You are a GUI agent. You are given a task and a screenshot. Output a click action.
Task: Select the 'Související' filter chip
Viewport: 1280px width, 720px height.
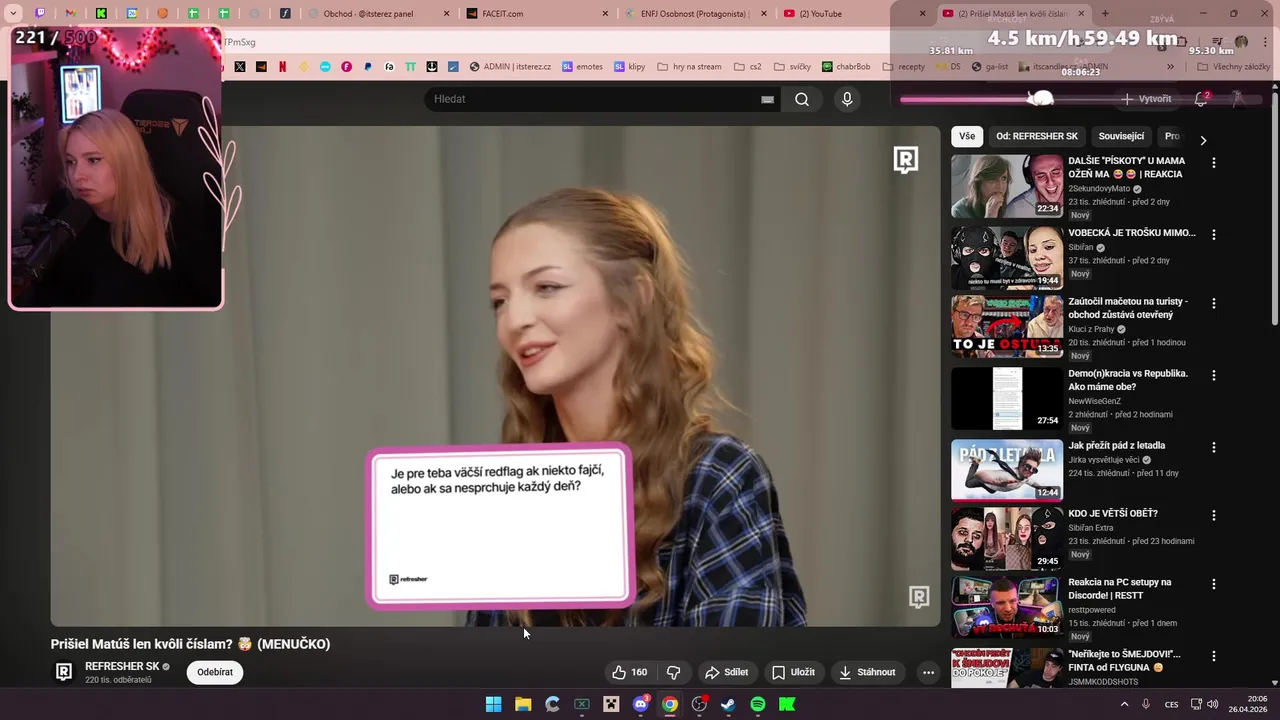1121,136
